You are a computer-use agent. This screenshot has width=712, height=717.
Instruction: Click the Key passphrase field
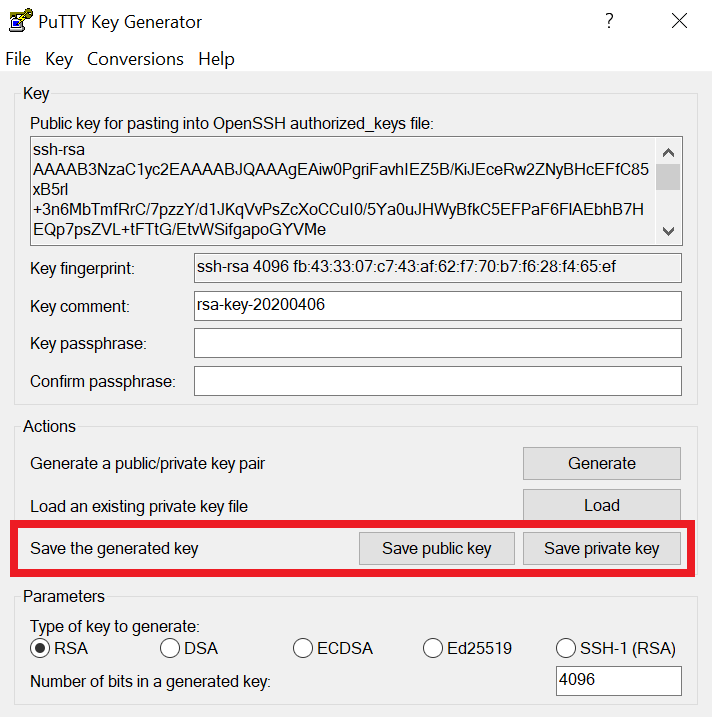(x=437, y=343)
